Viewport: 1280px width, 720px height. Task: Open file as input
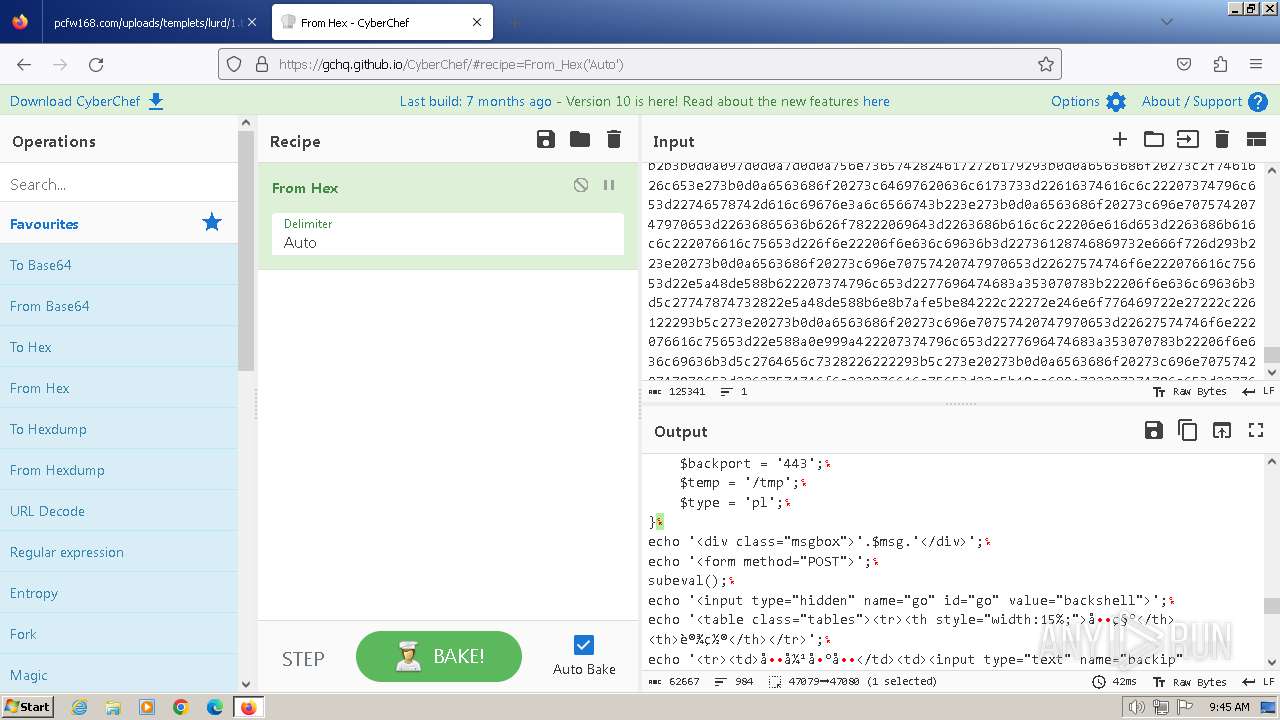(x=1187, y=140)
